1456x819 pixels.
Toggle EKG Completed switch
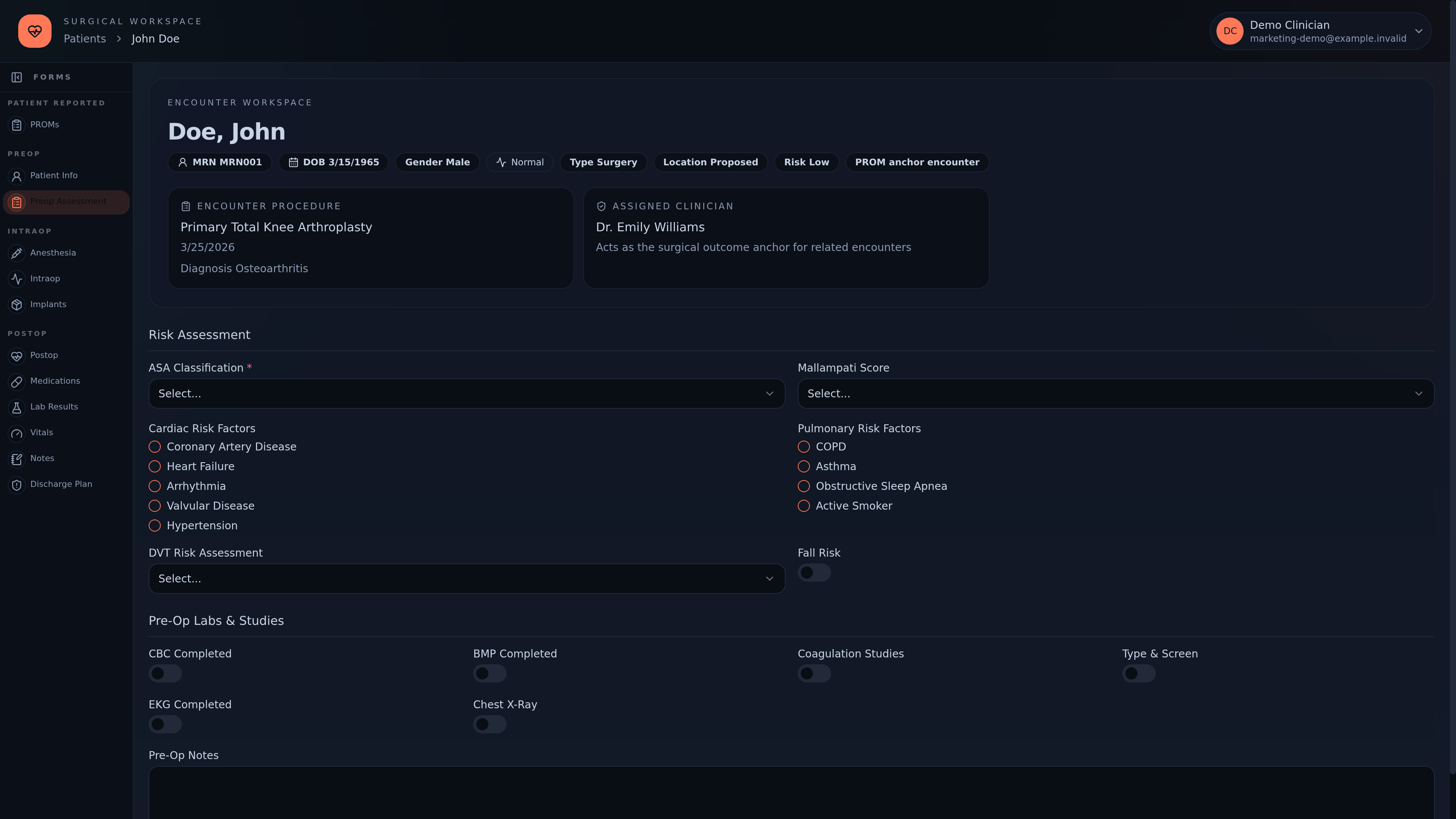click(x=165, y=724)
